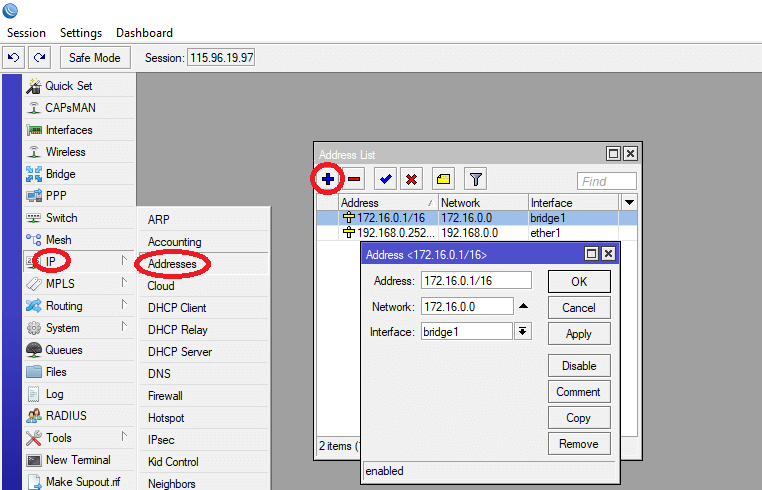Viewport: 762px width, 490px height.
Task: Select Hotspot in IP submenu
Action: 204,418
